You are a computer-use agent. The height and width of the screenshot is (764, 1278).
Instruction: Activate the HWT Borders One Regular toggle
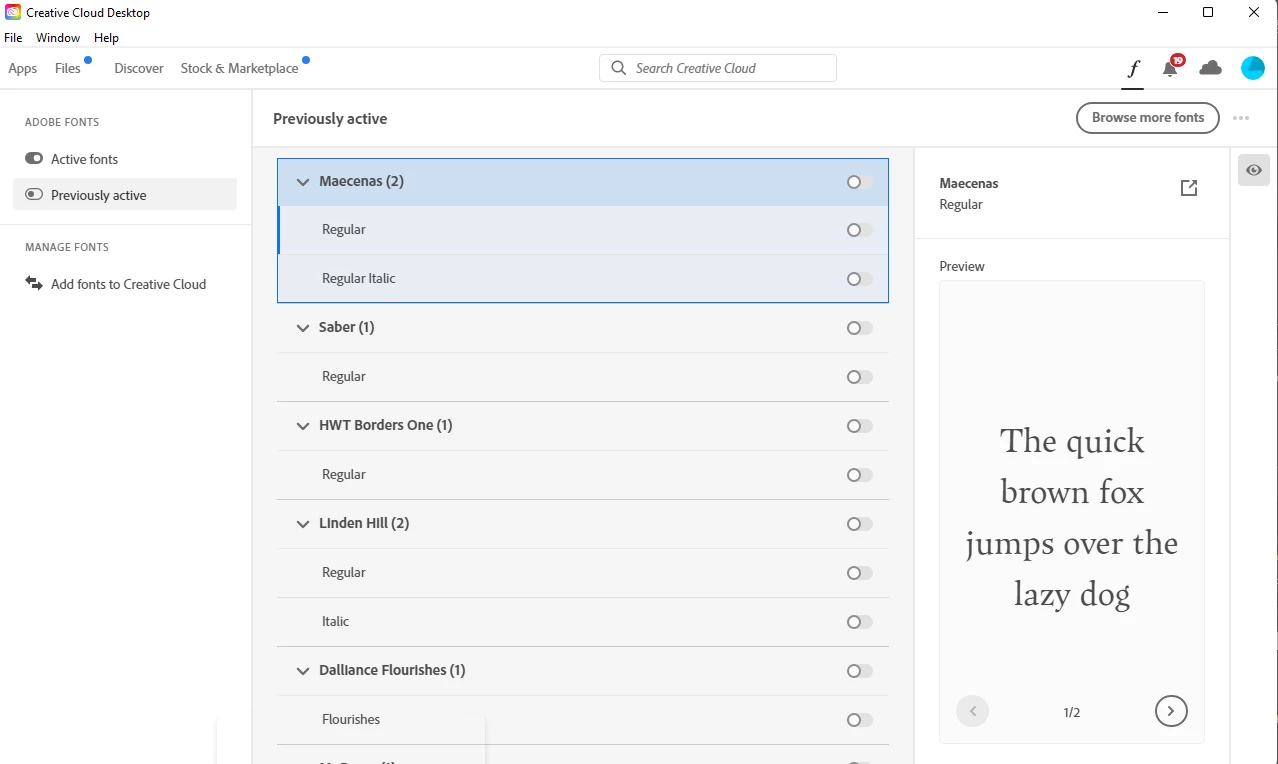859,475
